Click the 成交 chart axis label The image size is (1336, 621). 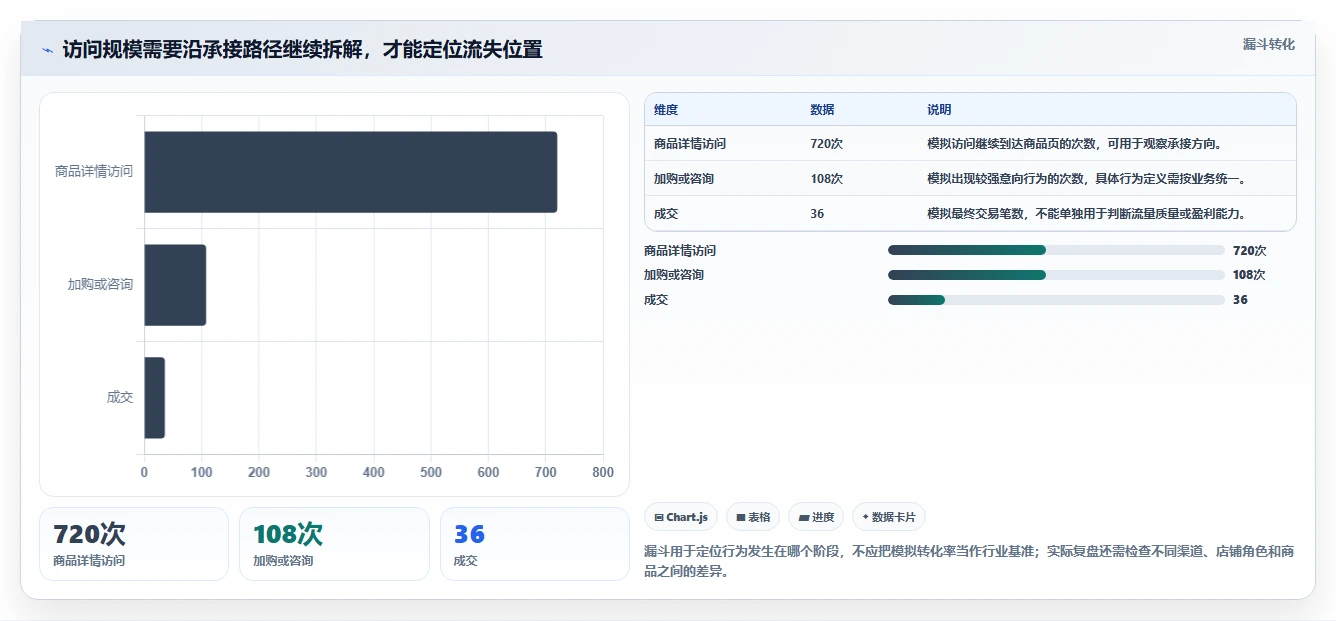(120, 397)
